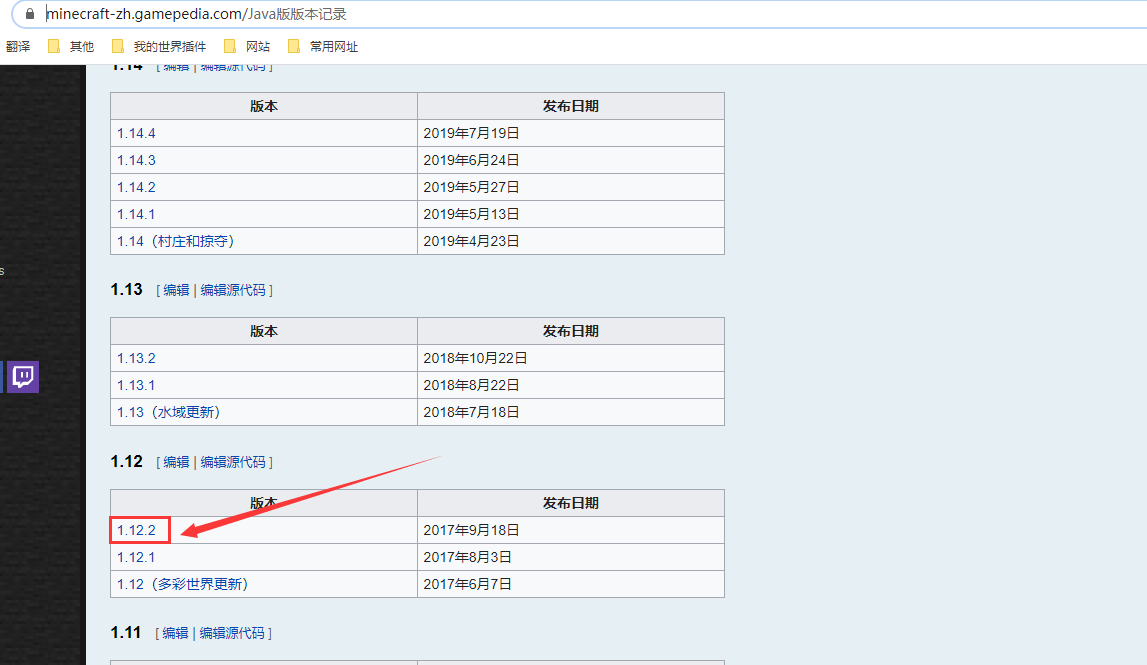The width and height of the screenshot is (1147, 665).
Task: Click the 1.13 section heading
Action: pyautogui.click(x=127, y=290)
